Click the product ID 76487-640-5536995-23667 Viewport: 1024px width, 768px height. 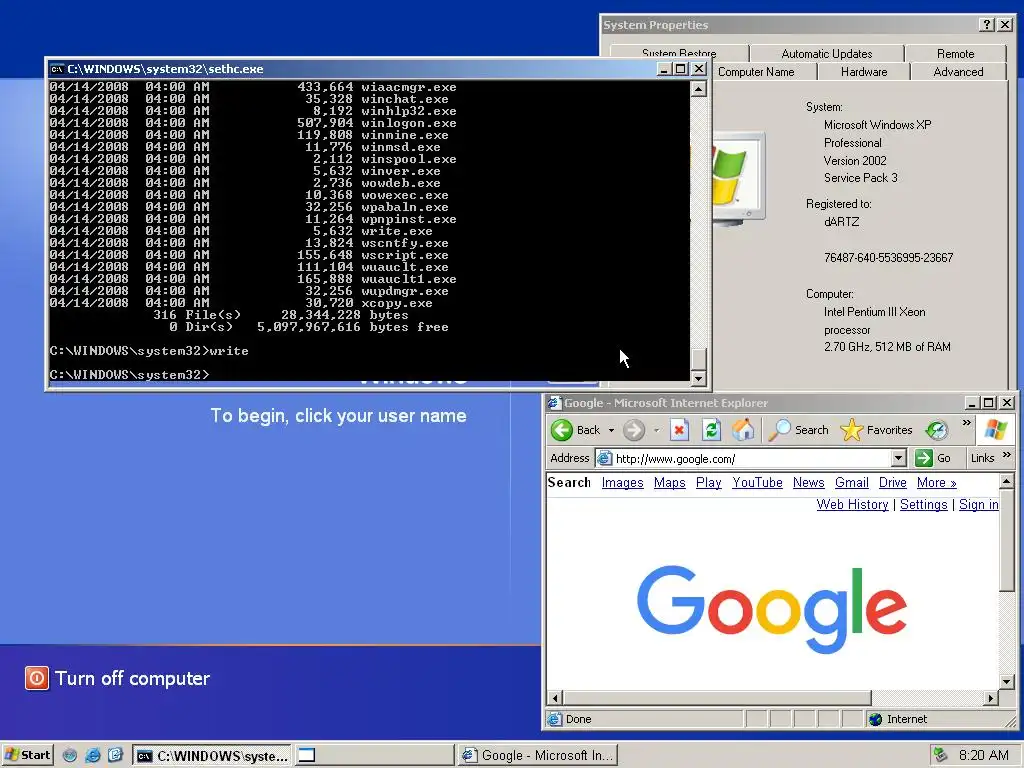coord(888,257)
